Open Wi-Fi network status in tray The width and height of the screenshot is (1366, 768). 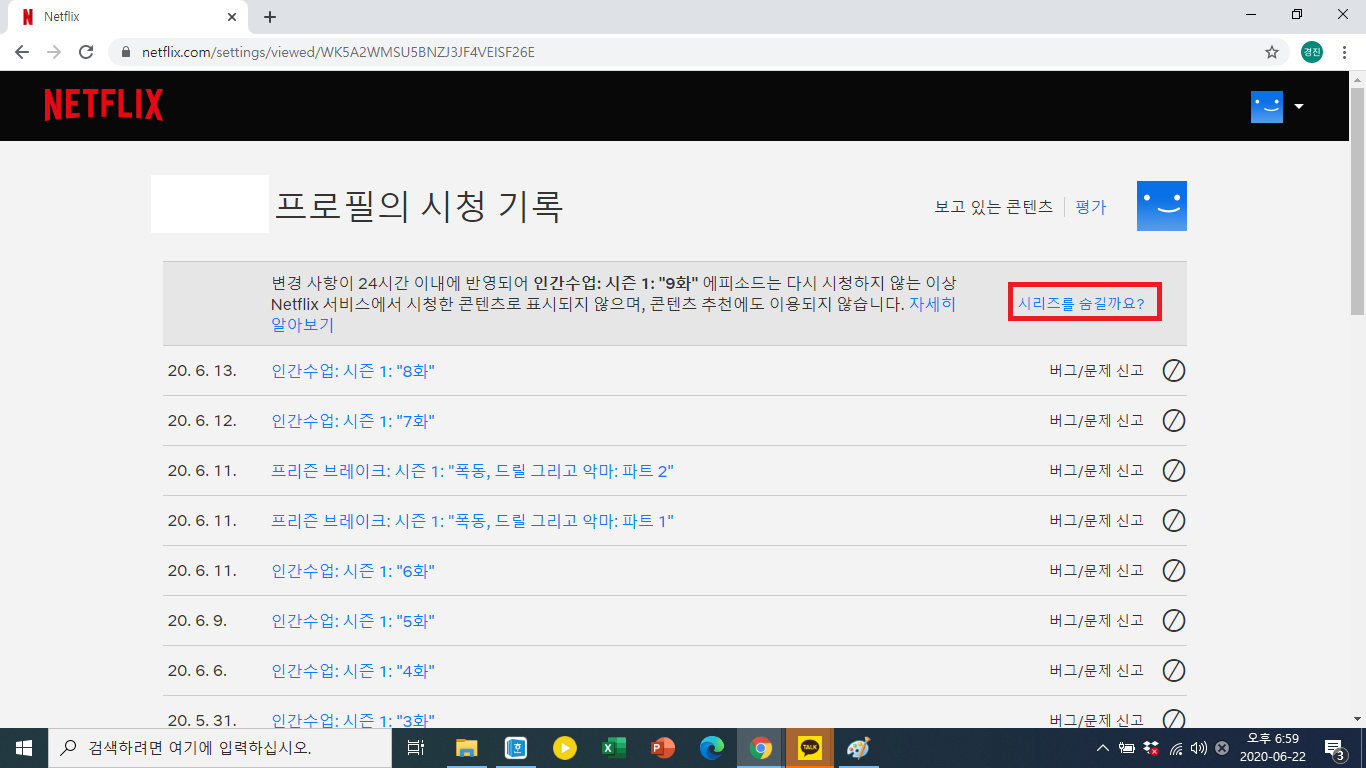tap(1176, 748)
